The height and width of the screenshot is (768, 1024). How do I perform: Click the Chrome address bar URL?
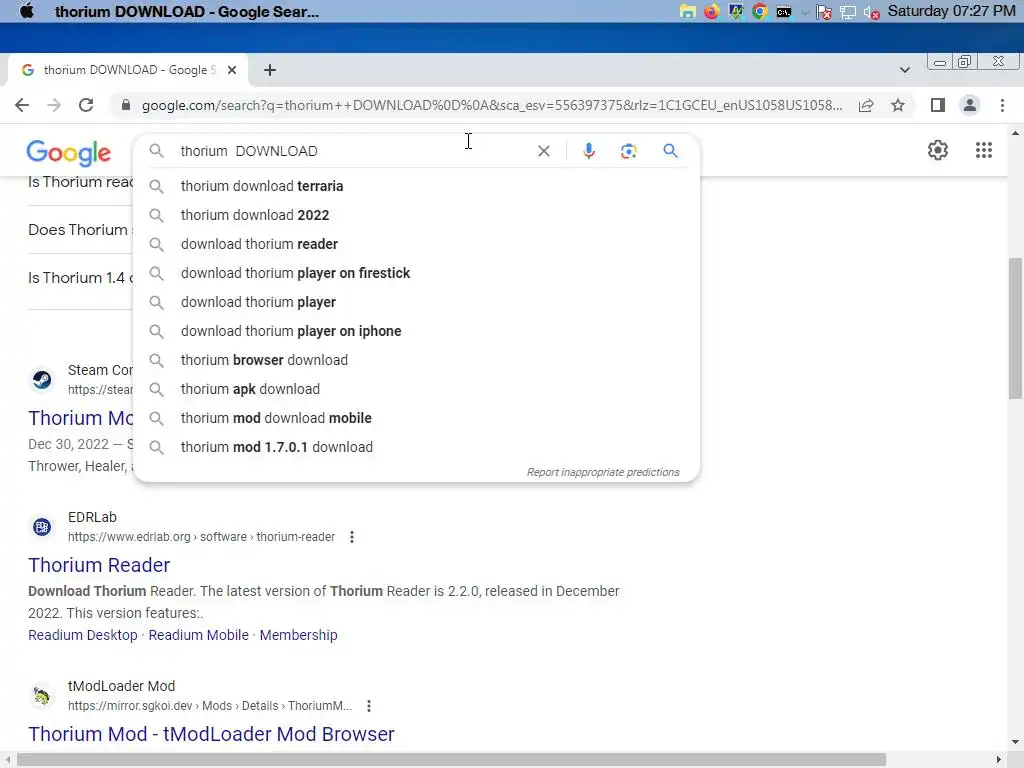coord(492,105)
